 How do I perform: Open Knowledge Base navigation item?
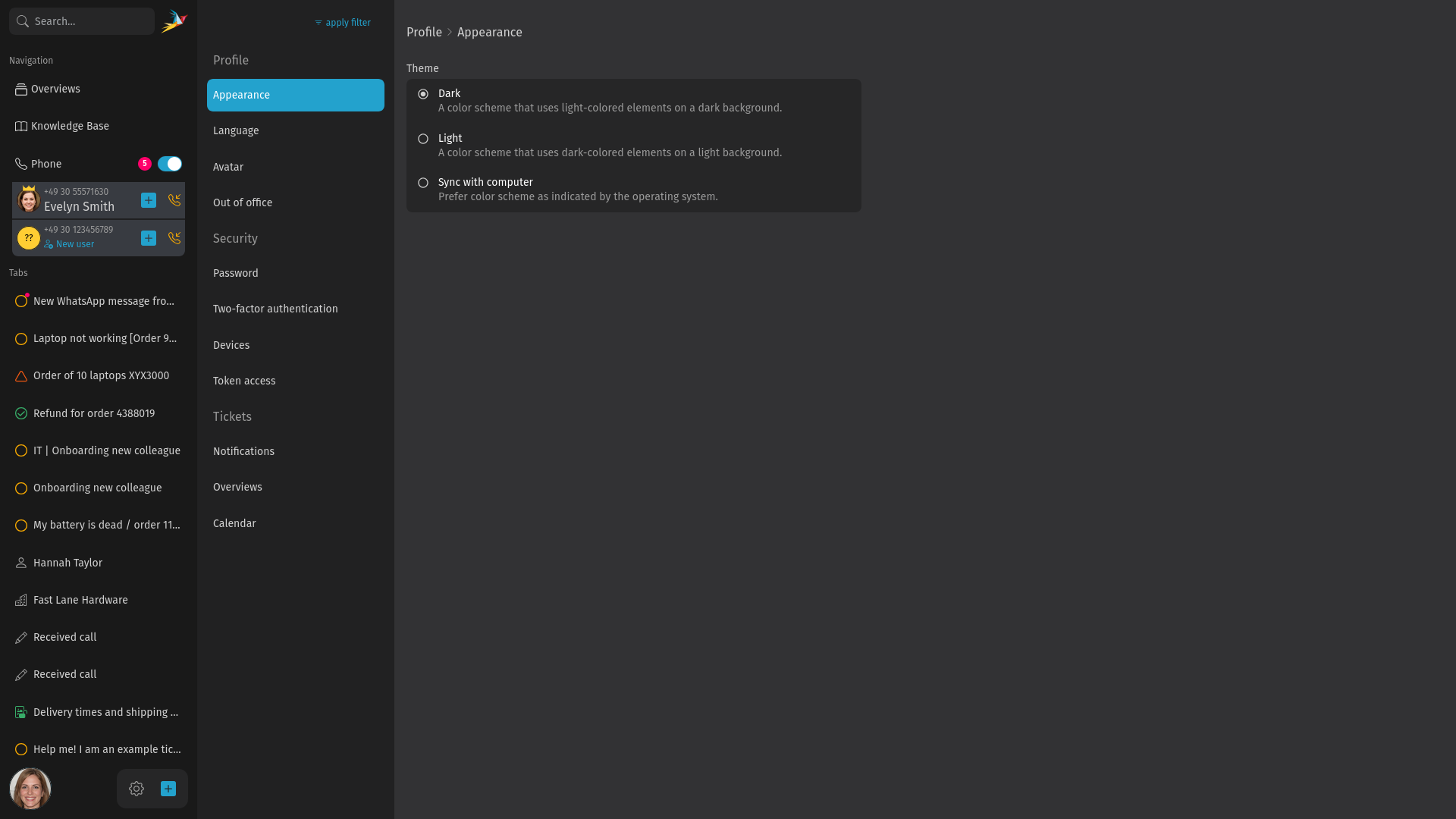click(99, 126)
